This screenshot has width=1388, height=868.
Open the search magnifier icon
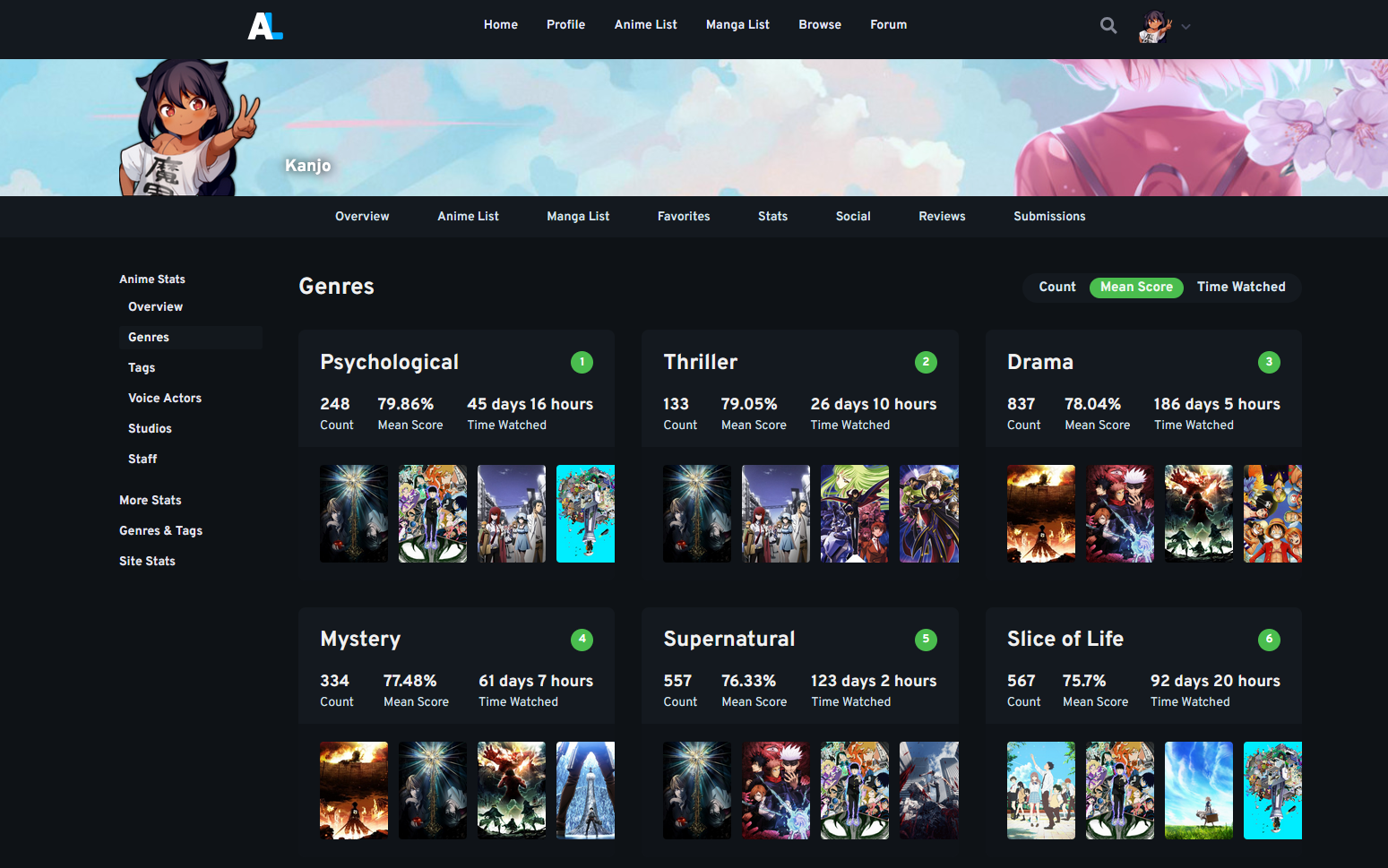[1108, 26]
